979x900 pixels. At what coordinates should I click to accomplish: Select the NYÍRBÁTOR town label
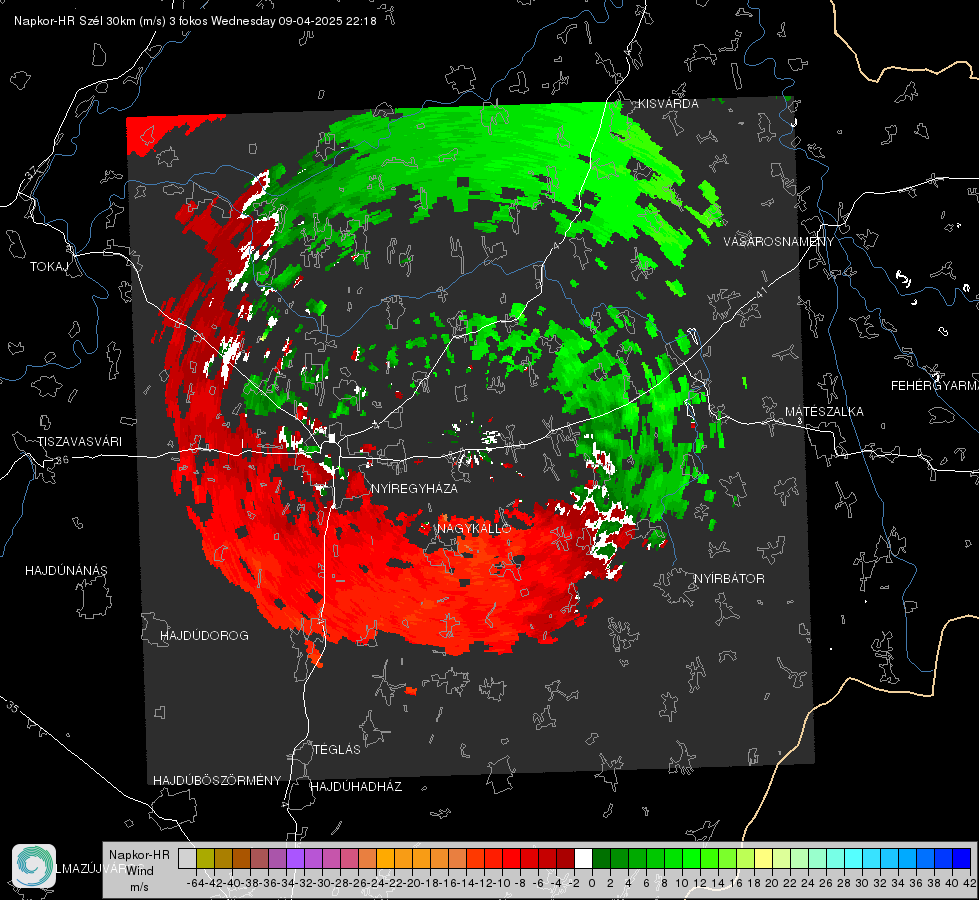729,579
